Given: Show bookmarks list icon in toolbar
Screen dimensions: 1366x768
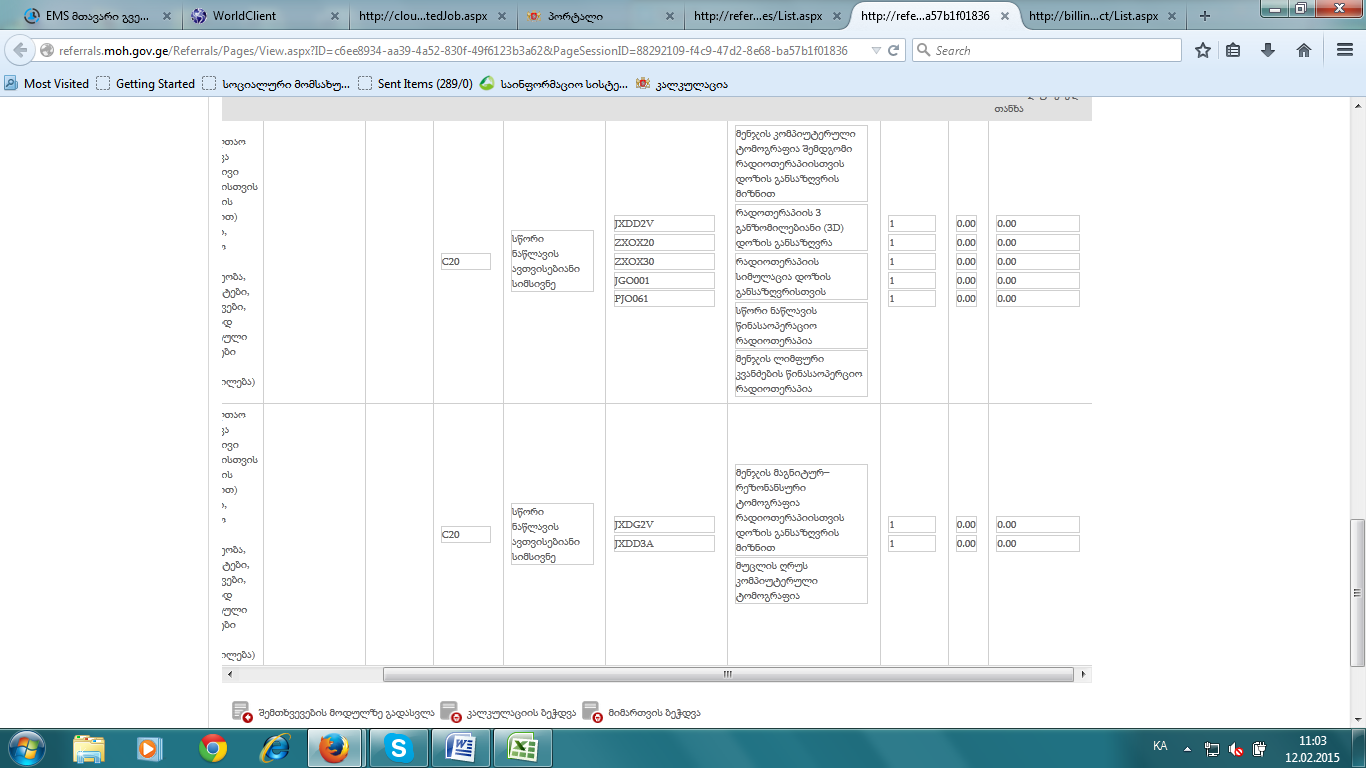Looking at the screenshot, I should tap(1234, 50).
